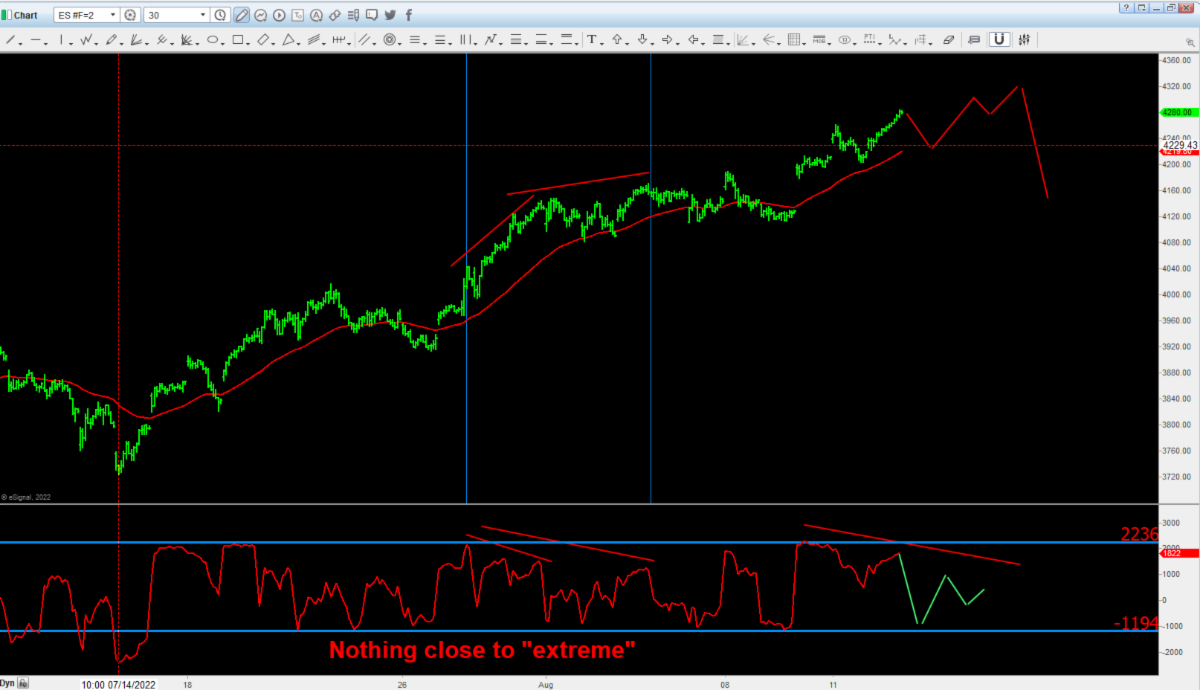The image size is (1200, 690).
Task: Click the circled A icon
Action: (315, 15)
